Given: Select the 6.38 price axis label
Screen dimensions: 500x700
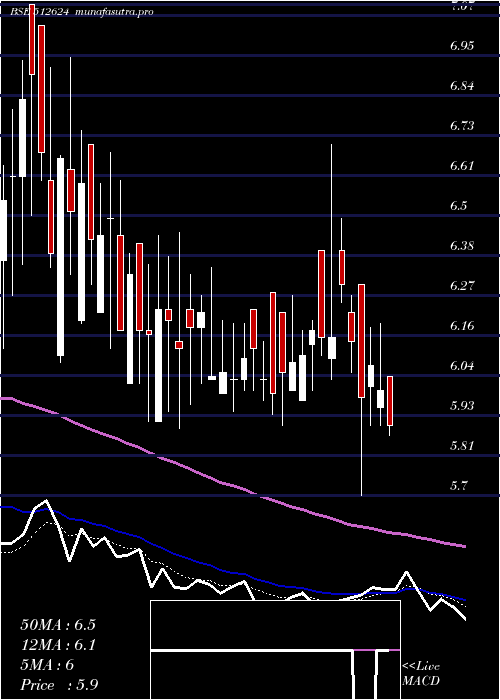Looking at the screenshot, I should [x=462, y=246].
